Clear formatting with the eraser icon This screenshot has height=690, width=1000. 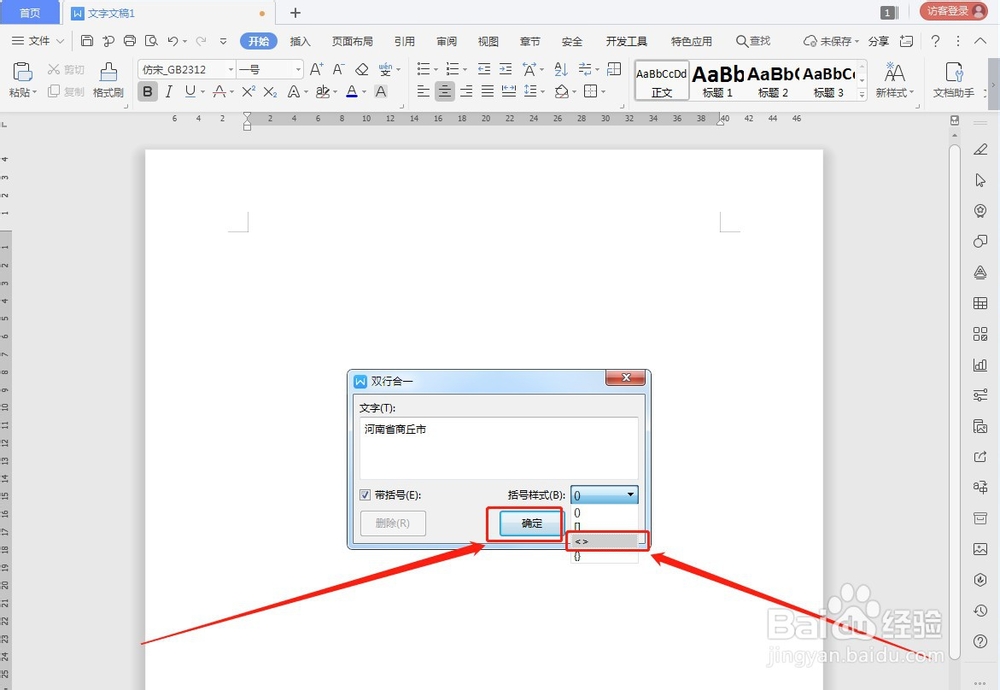tap(362, 69)
